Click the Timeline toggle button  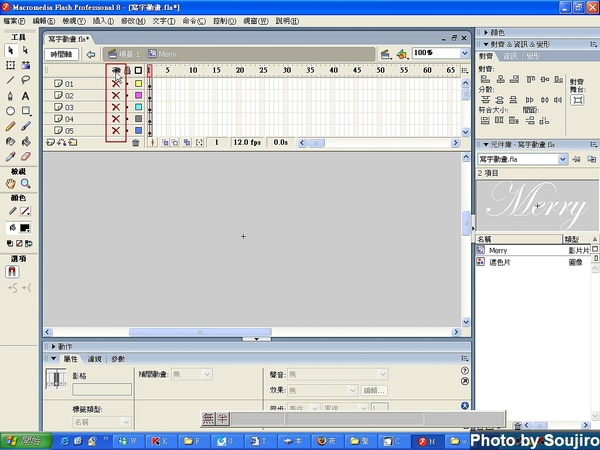(61, 54)
